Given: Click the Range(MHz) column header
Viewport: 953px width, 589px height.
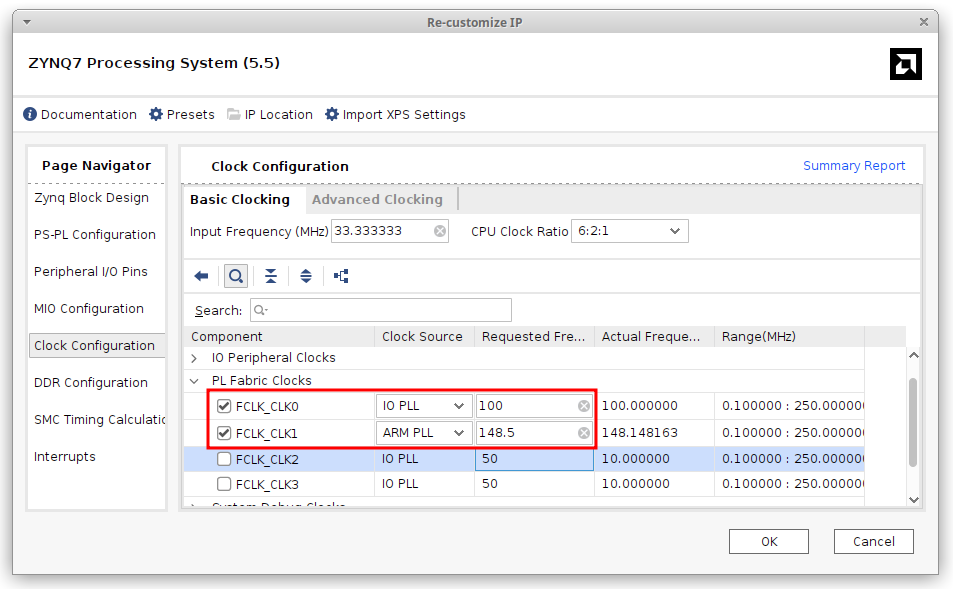Looking at the screenshot, I should point(789,337).
